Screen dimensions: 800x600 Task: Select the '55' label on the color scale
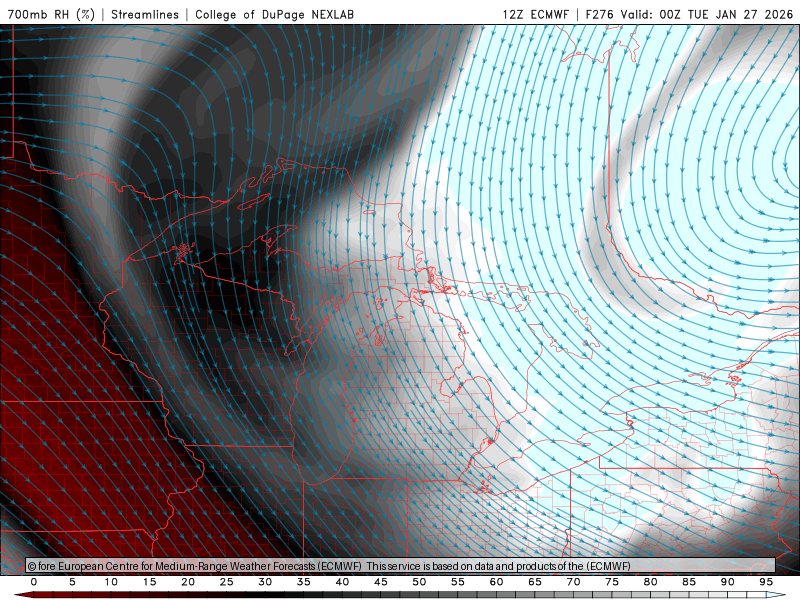pyautogui.click(x=458, y=582)
